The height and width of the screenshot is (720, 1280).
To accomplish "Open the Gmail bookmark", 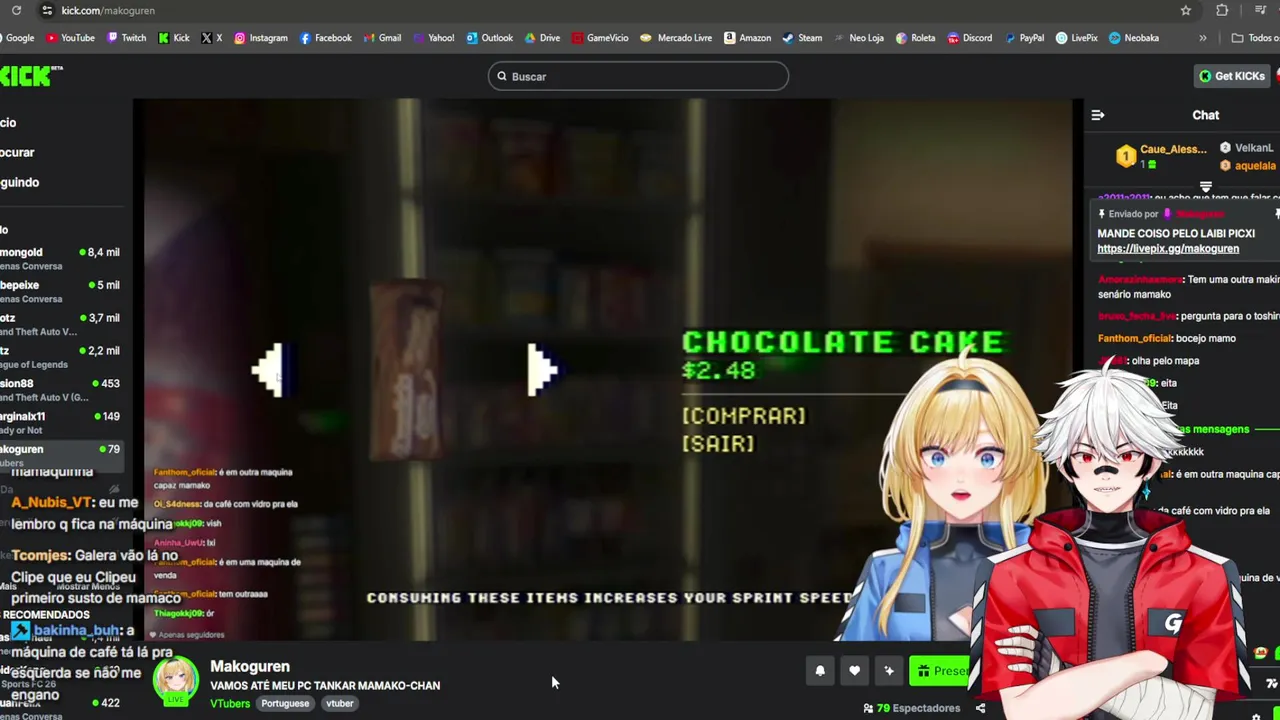I will click(383, 38).
